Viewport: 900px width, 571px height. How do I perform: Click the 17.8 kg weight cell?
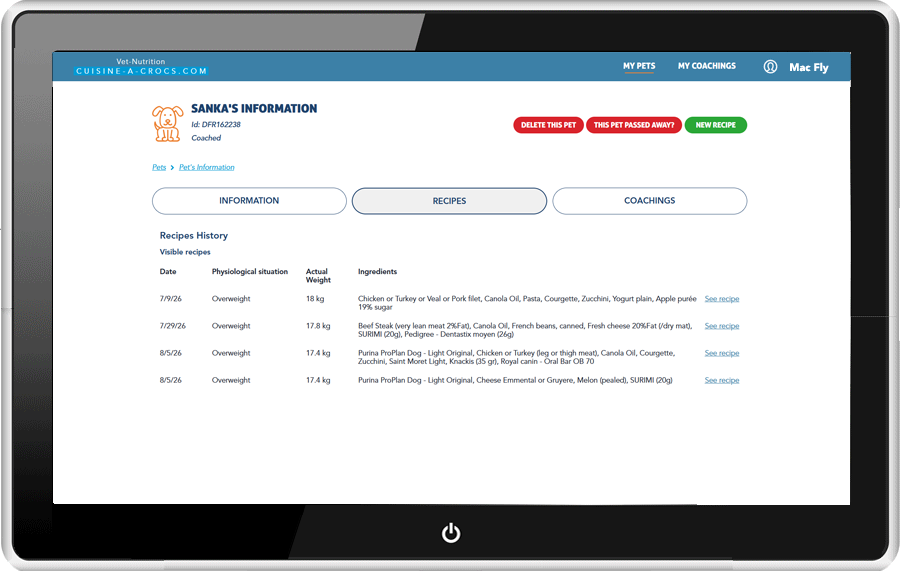(x=318, y=326)
